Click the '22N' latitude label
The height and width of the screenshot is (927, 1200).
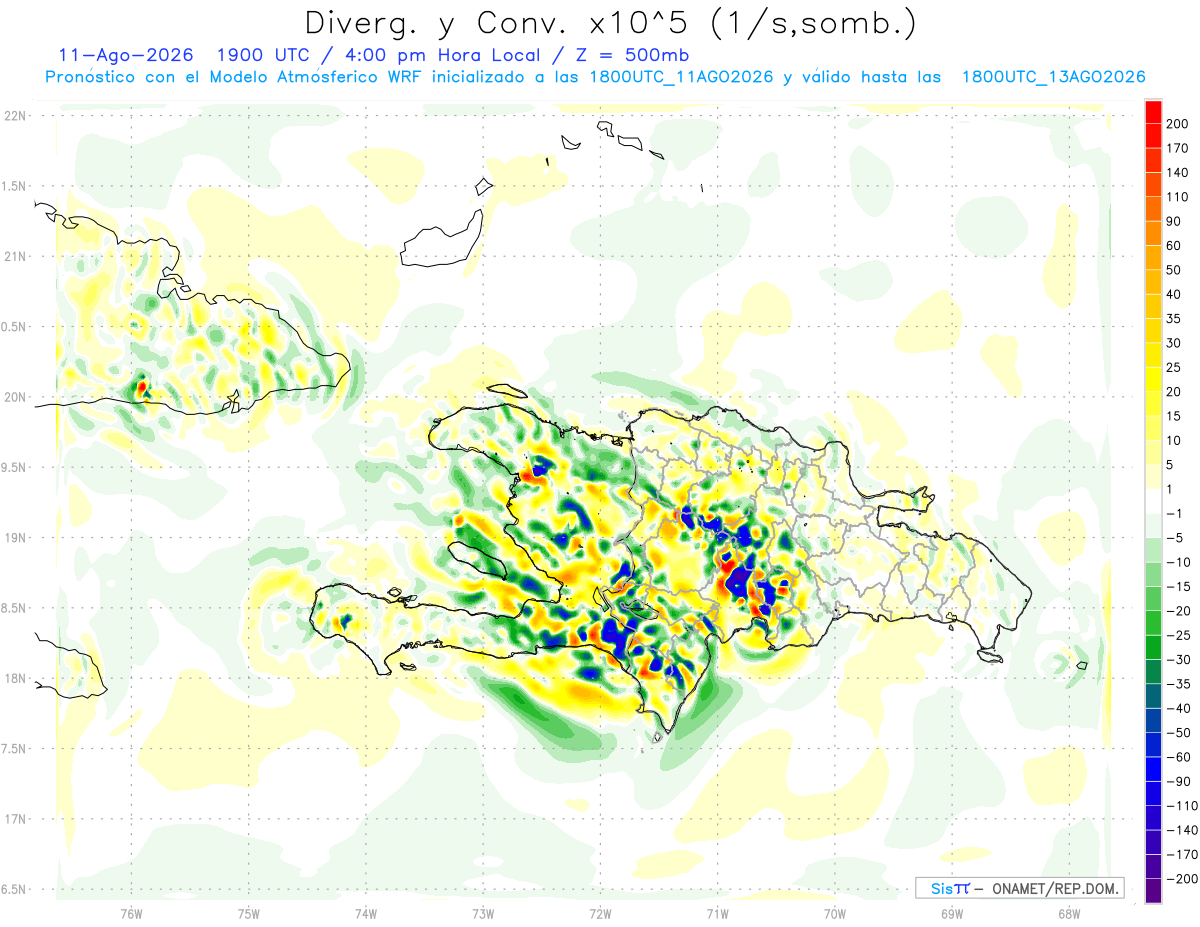click(x=15, y=116)
